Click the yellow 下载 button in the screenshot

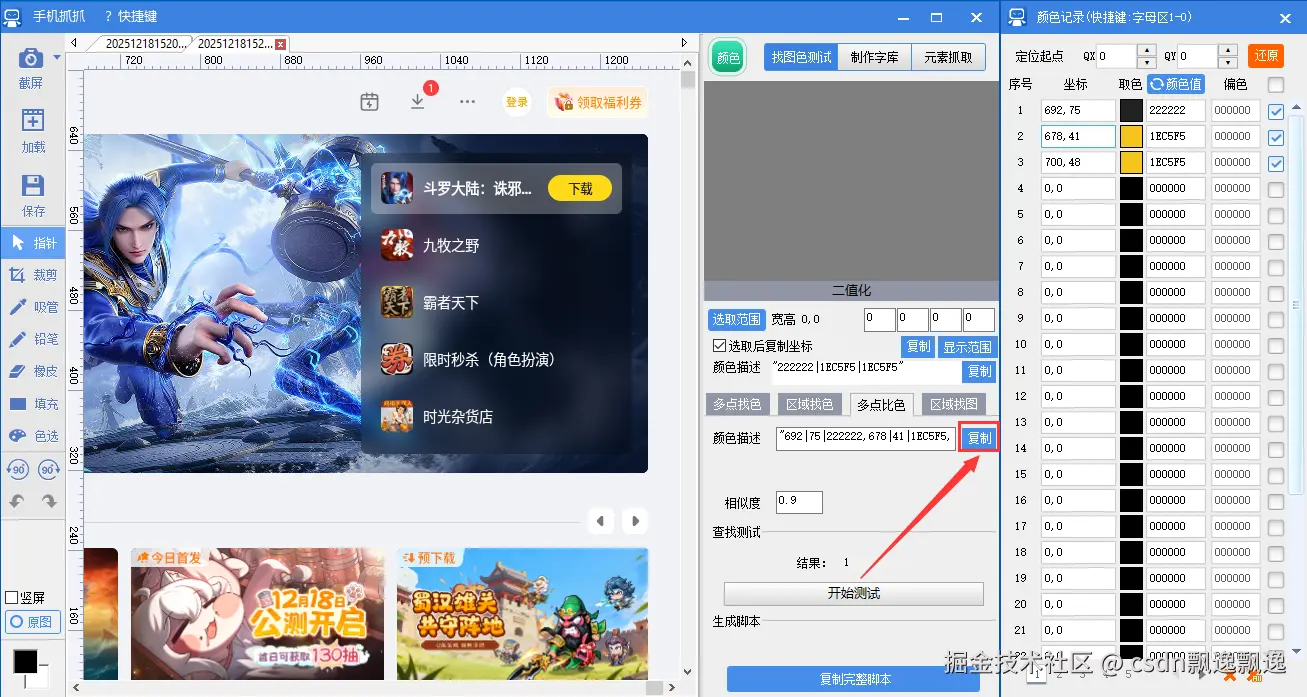(x=580, y=188)
